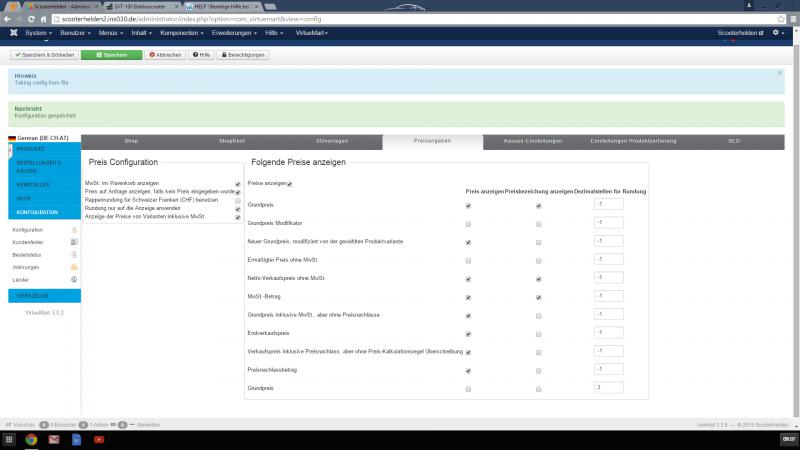Click the Joomla logo icon
This screenshot has width=800, height=450.
13,33
